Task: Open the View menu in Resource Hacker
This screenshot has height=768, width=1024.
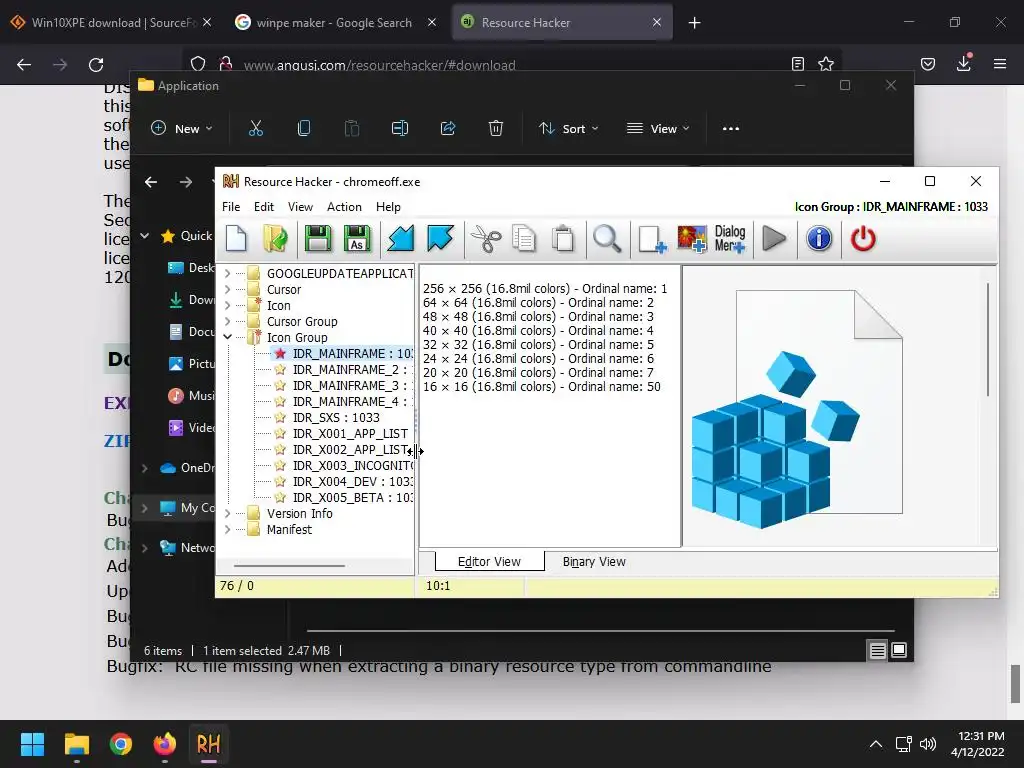Action: tap(300, 207)
